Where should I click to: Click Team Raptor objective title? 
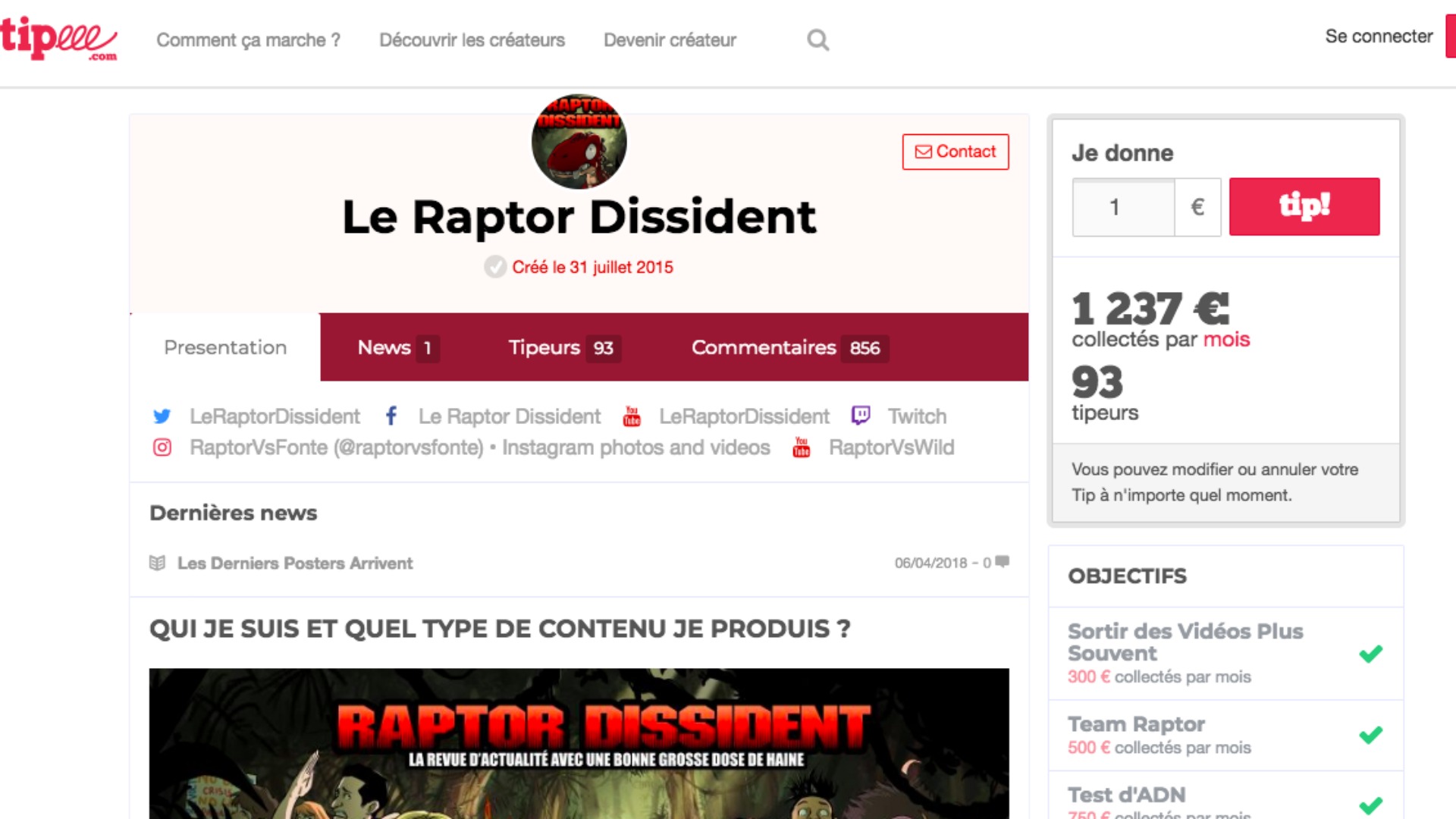pyautogui.click(x=1136, y=724)
